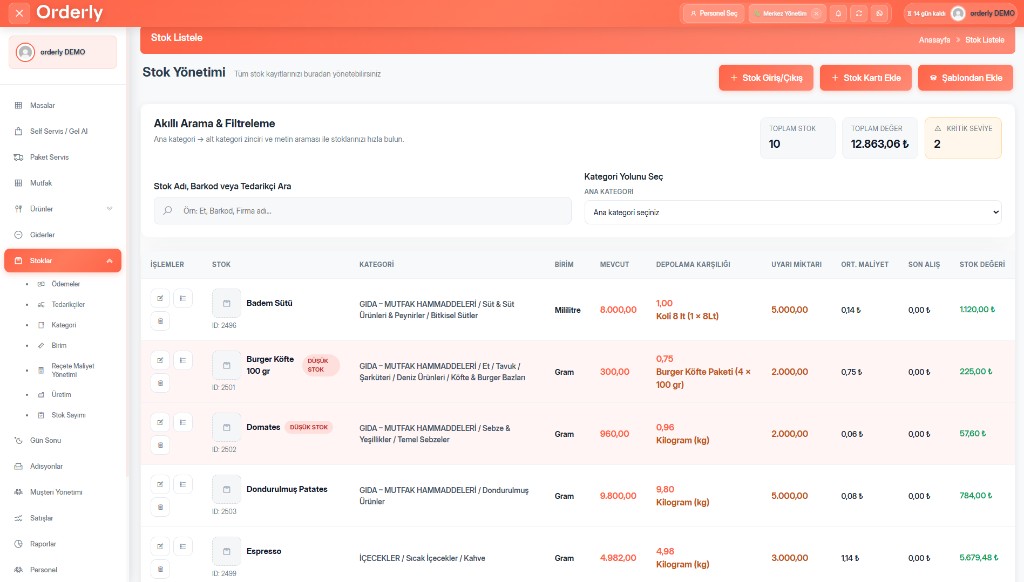The width and height of the screenshot is (1024, 582).
Task: Open Reçete Maliyet Yönetimi page
Action: coord(72,369)
